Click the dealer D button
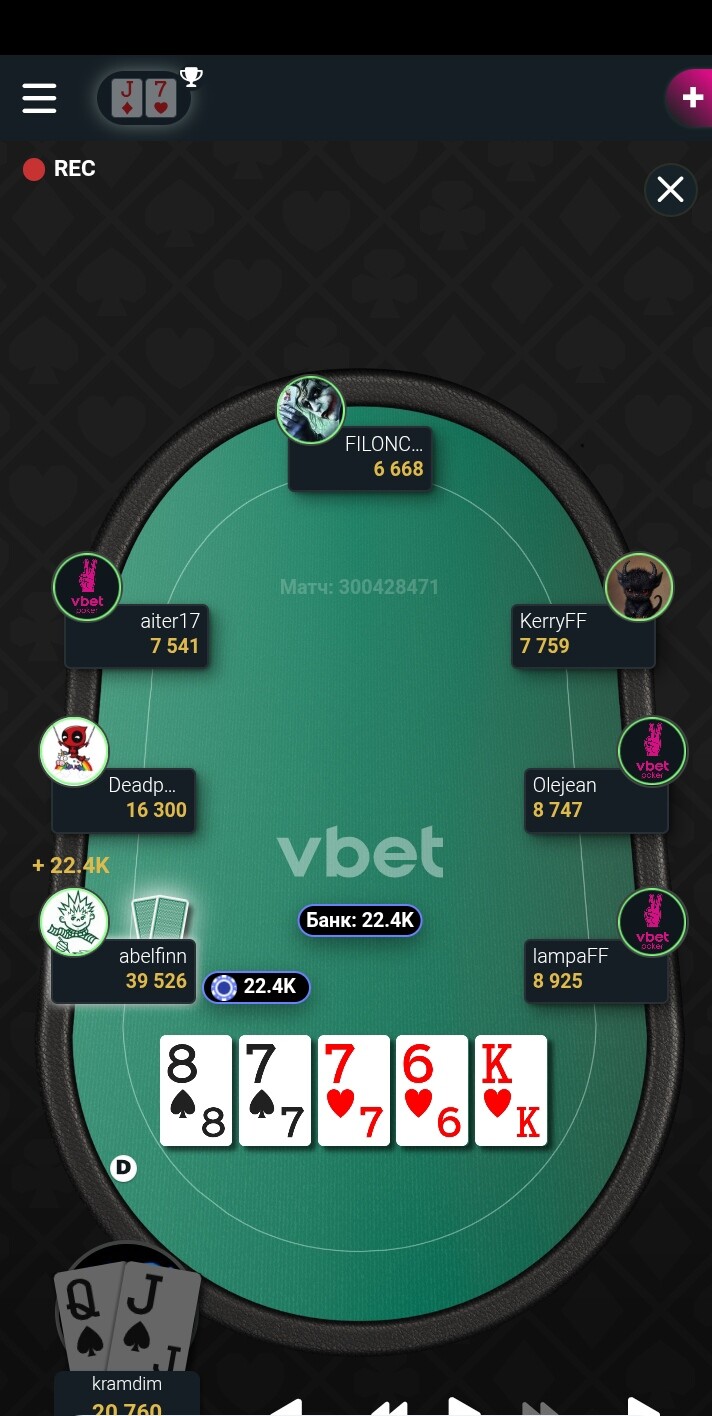 [x=123, y=1167]
